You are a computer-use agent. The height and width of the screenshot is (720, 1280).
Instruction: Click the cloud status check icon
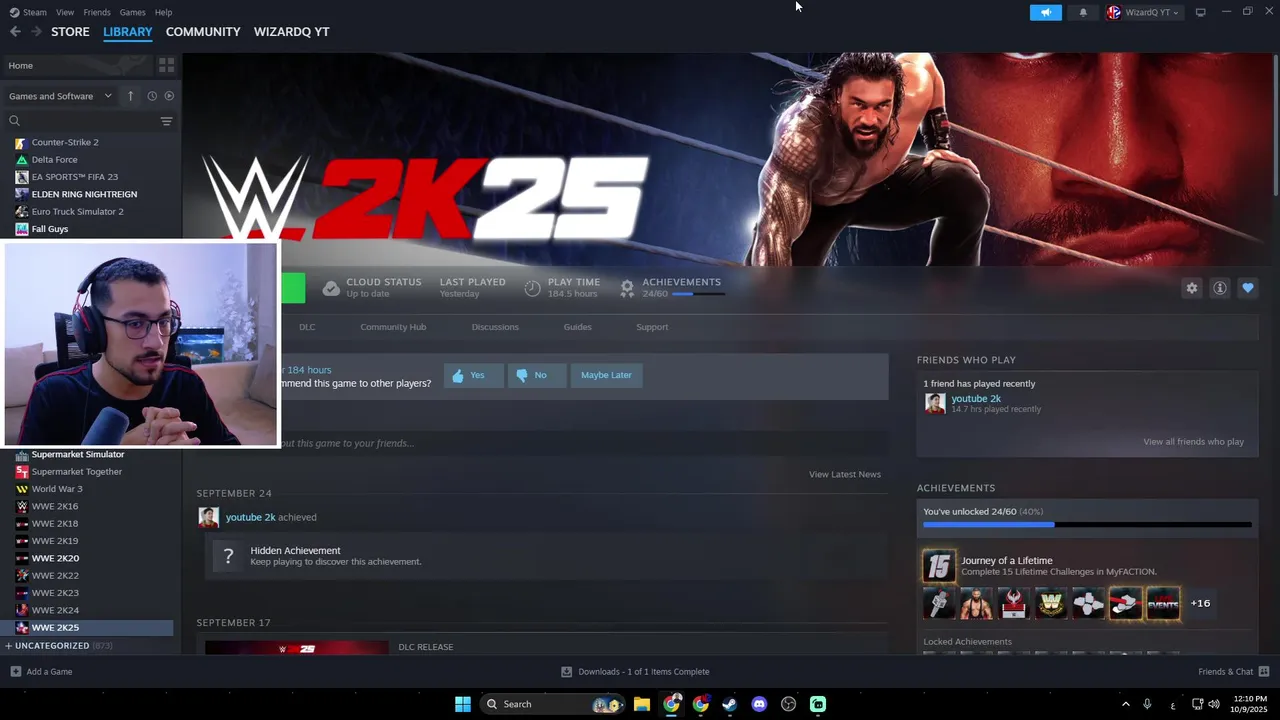[x=331, y=288]
